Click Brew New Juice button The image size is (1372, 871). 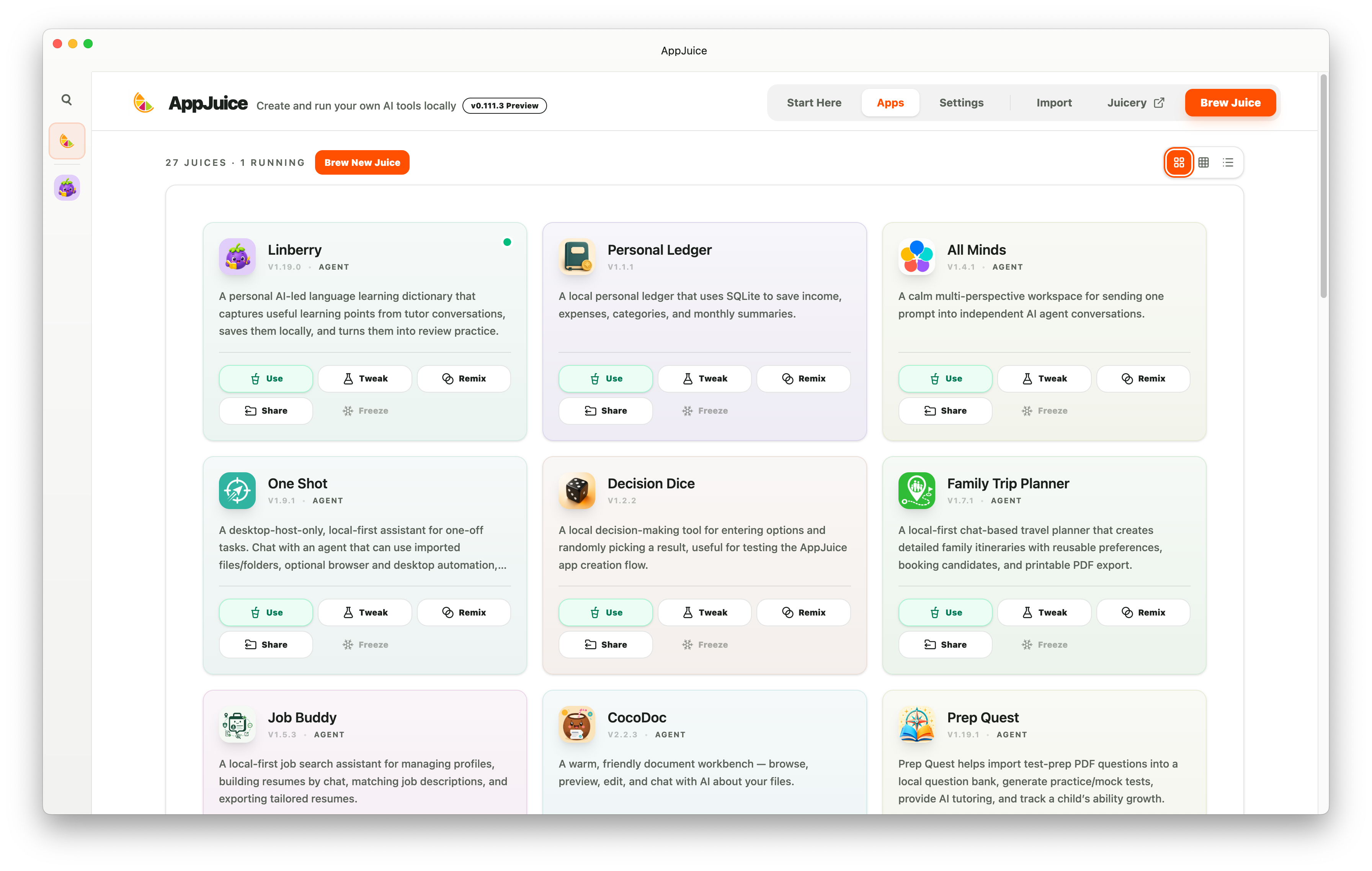click(362, 162)
